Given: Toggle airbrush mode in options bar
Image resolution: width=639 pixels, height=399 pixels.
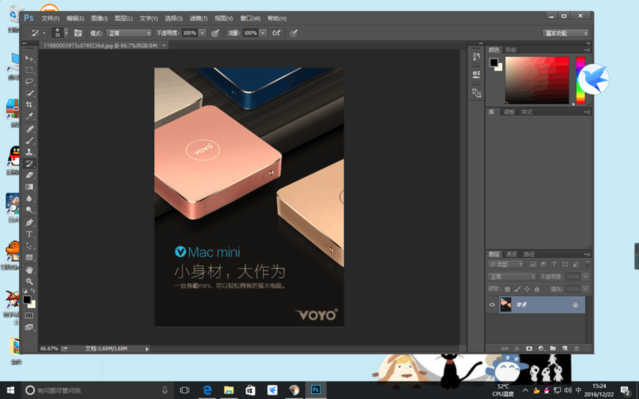Looking at the screenshot, I should (x=276, y=33).
